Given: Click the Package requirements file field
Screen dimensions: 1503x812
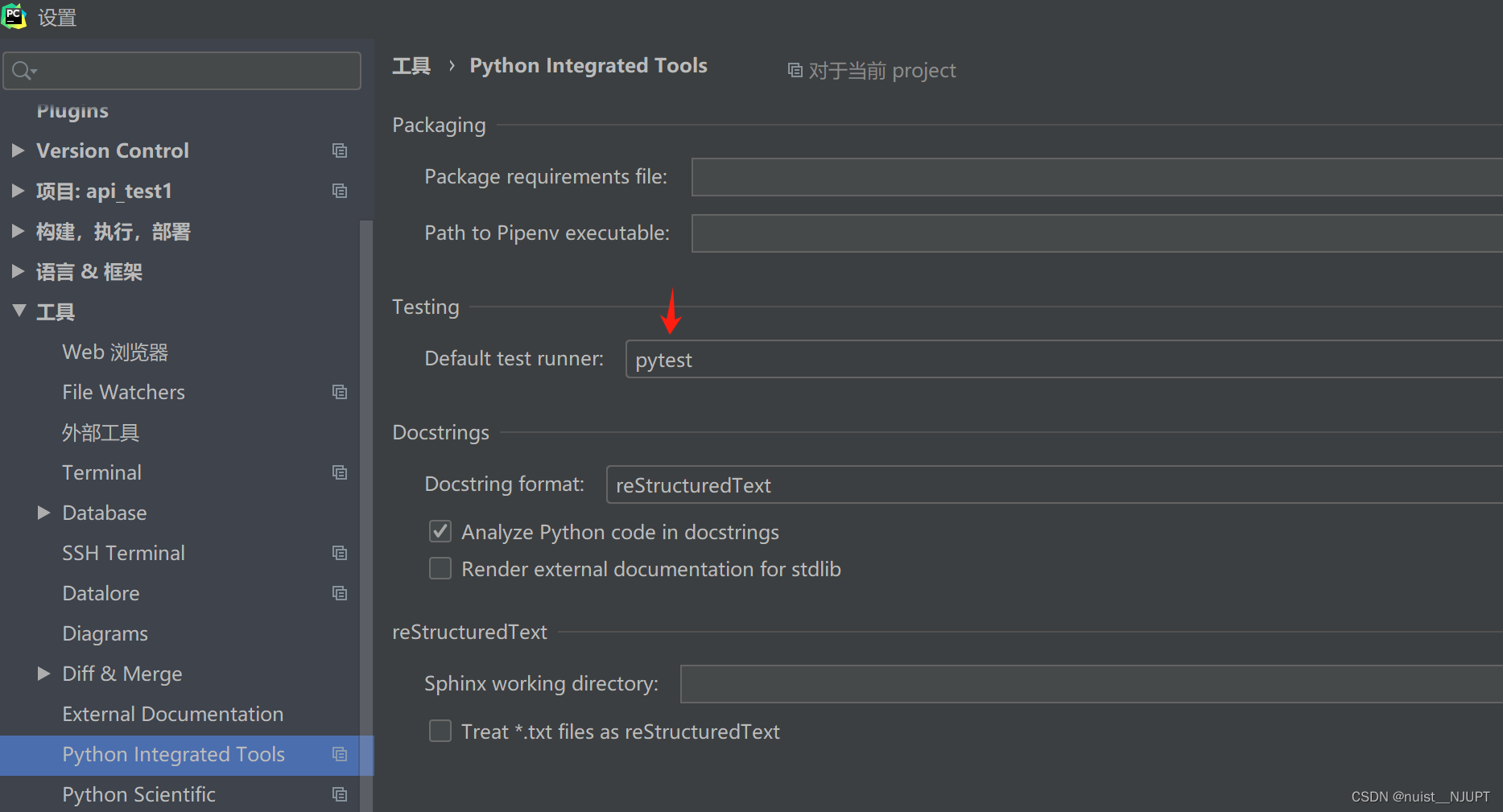Looking at the screenshot, I should 1096,177.
